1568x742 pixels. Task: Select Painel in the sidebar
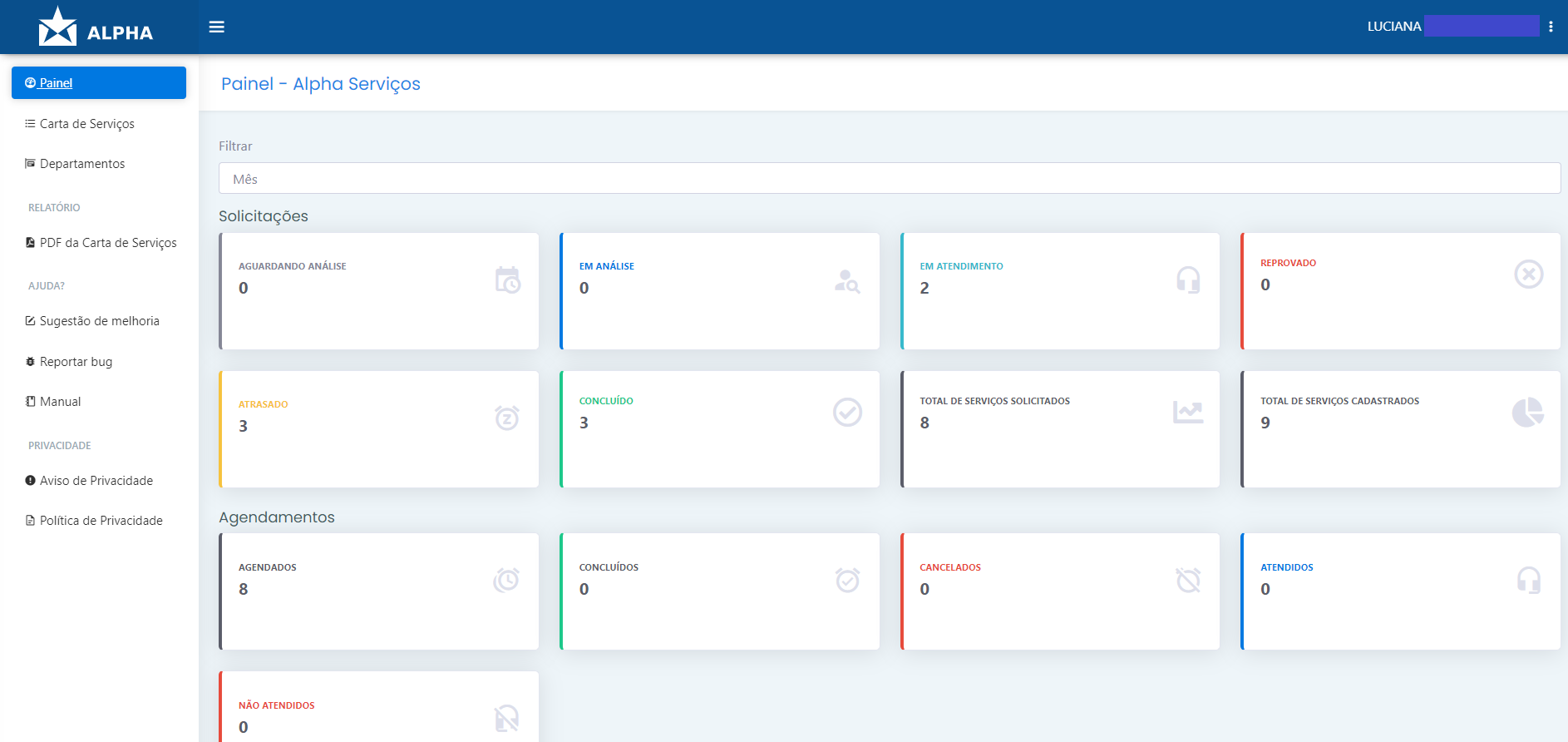(x=99, y=82)
